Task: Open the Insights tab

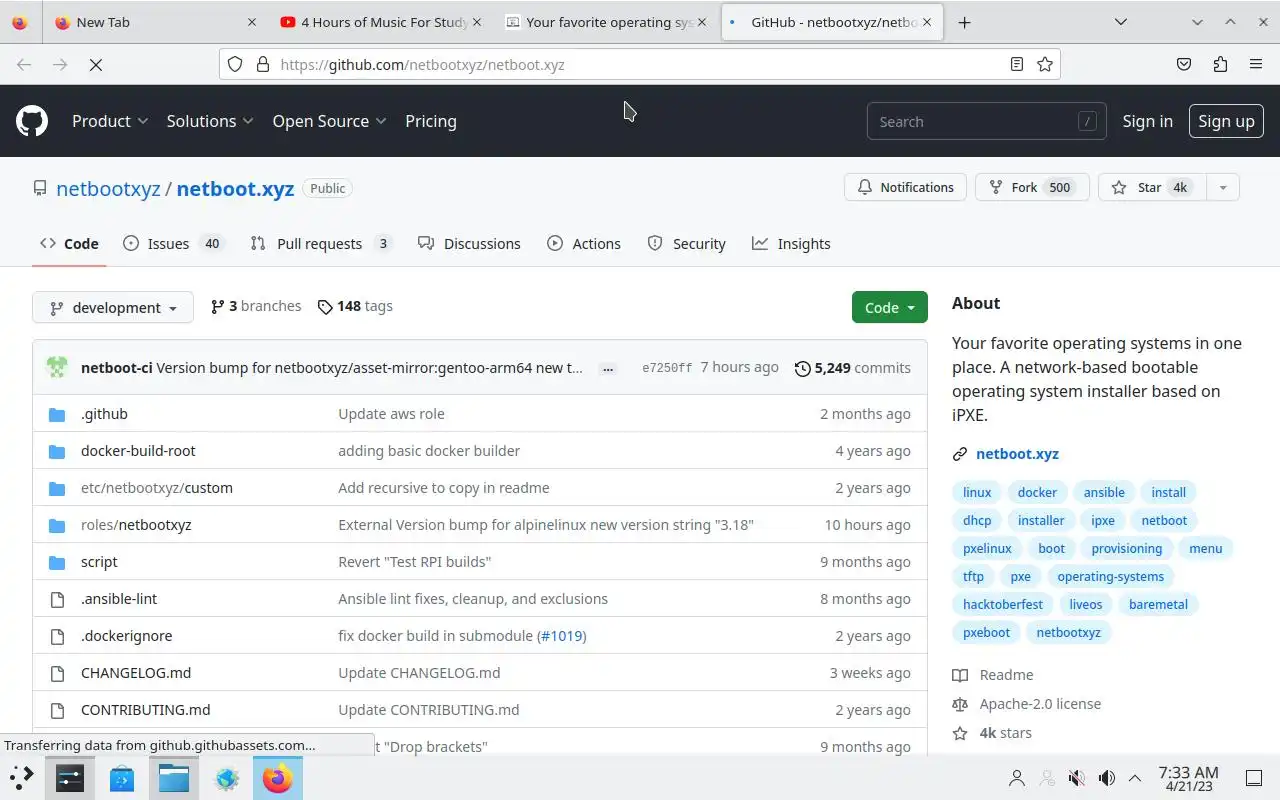Action: click(x=791, y=243)
